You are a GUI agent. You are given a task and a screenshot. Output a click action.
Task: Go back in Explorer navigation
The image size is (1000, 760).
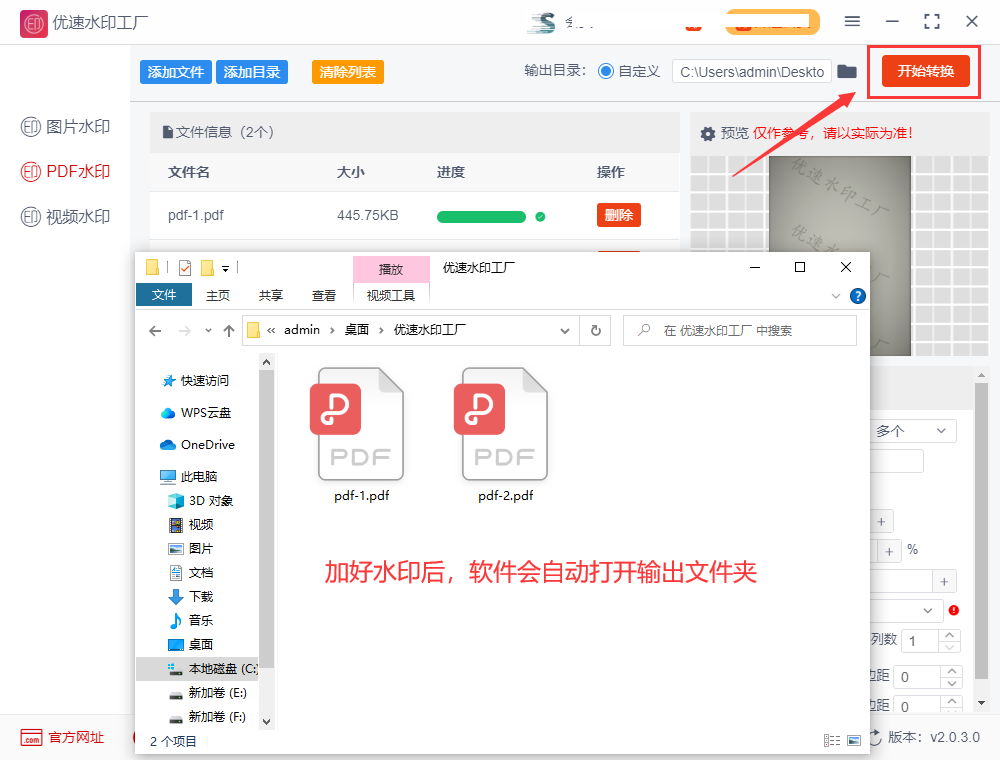[155, 330]
